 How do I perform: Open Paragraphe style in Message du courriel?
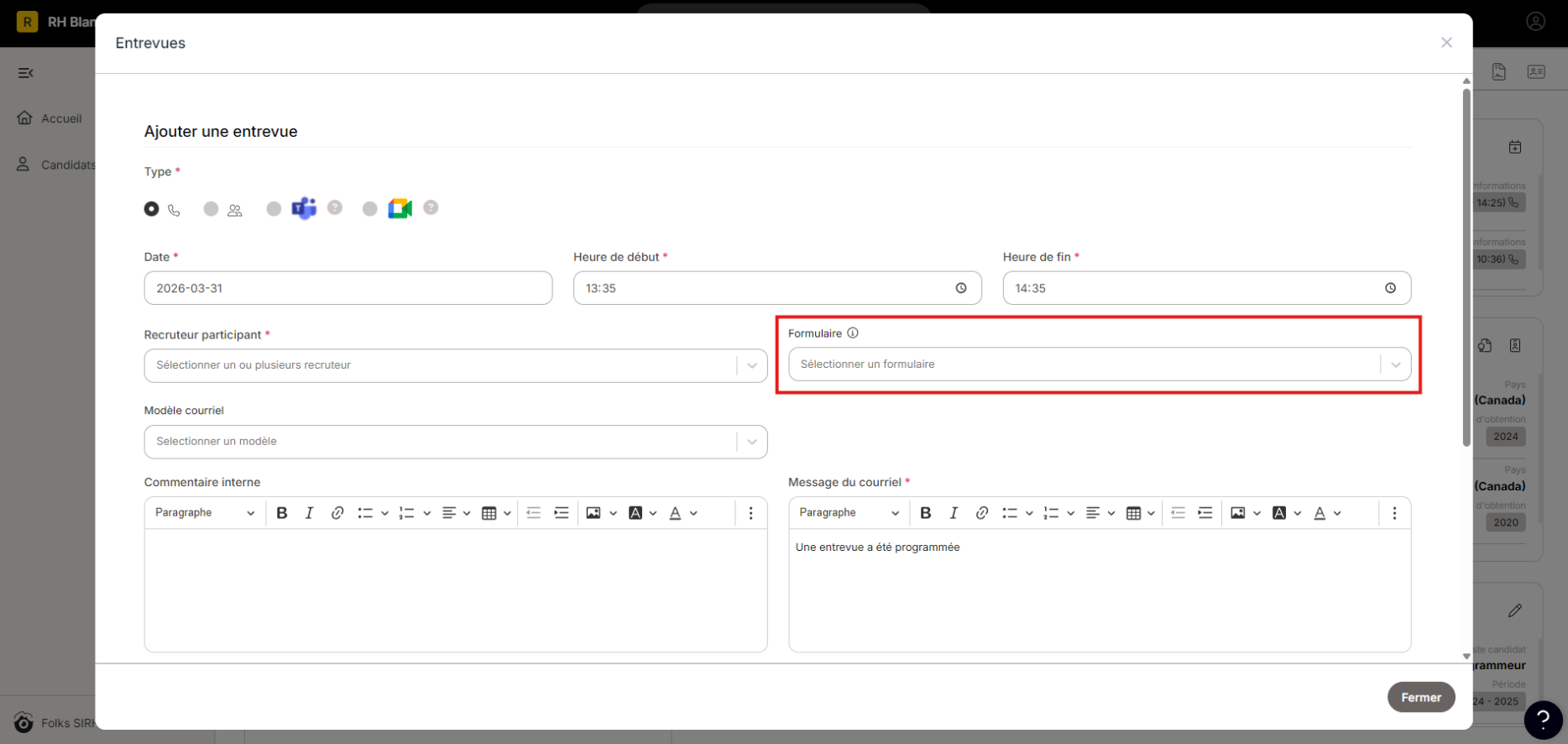pyautogui.click(x=848, y=513)
